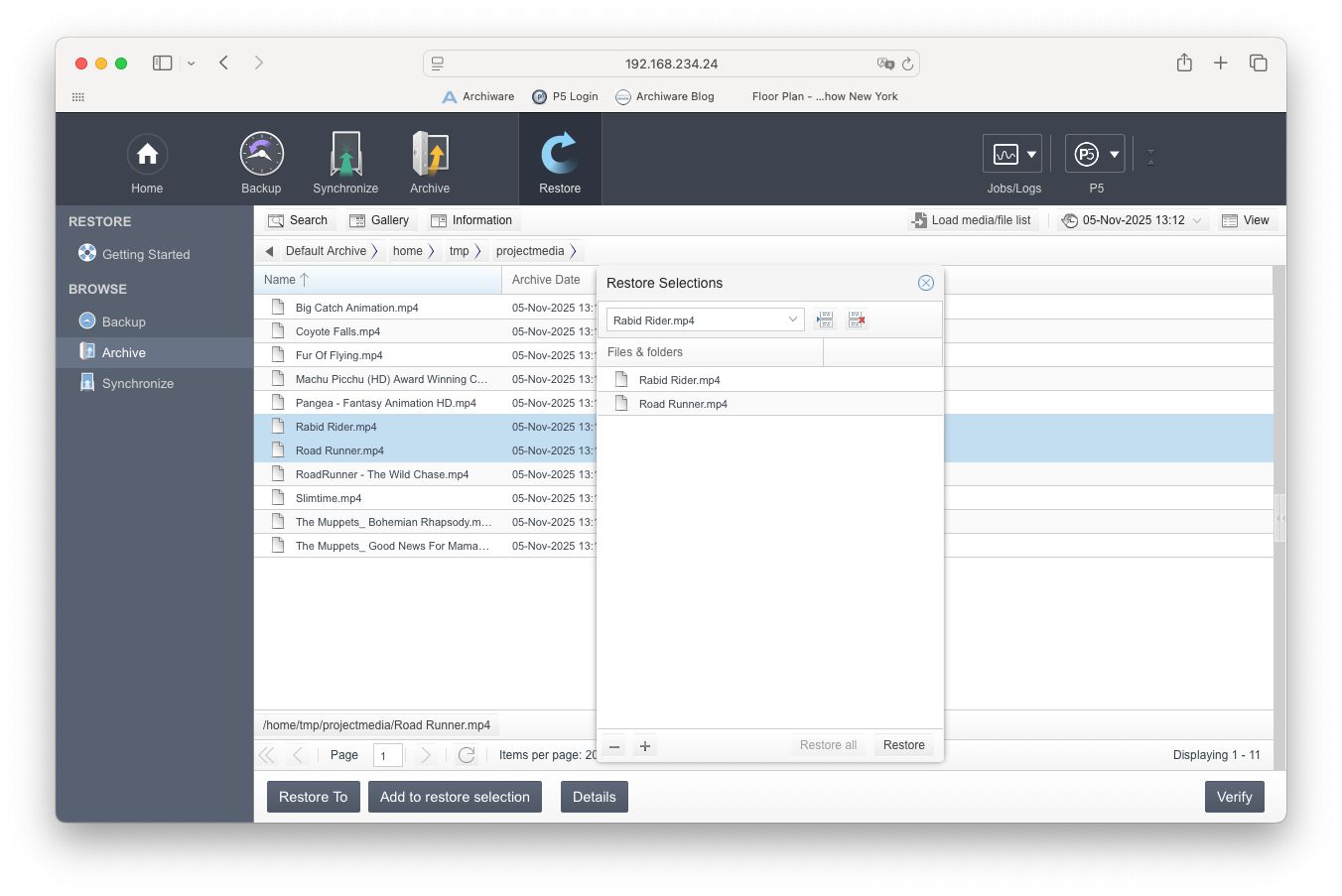1342x896 pixels.
Task: Remove entry with the minus button
Action: [x=614, y=746]
